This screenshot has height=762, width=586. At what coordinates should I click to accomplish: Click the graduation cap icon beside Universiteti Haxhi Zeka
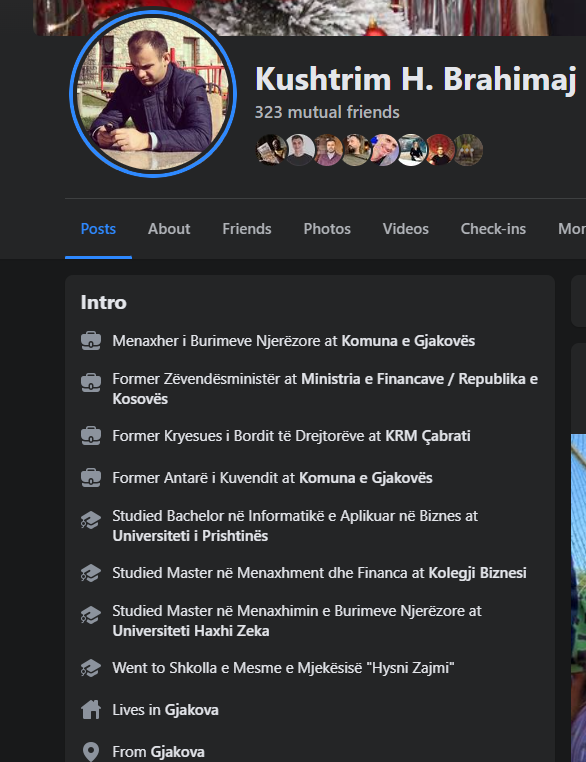91,615
